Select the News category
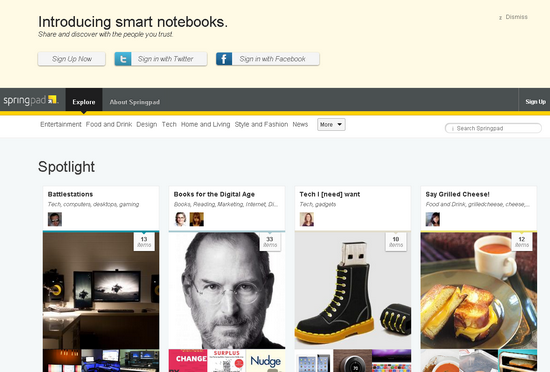The height and width of the screenshot is (372, 550). (x=300, y=124)
